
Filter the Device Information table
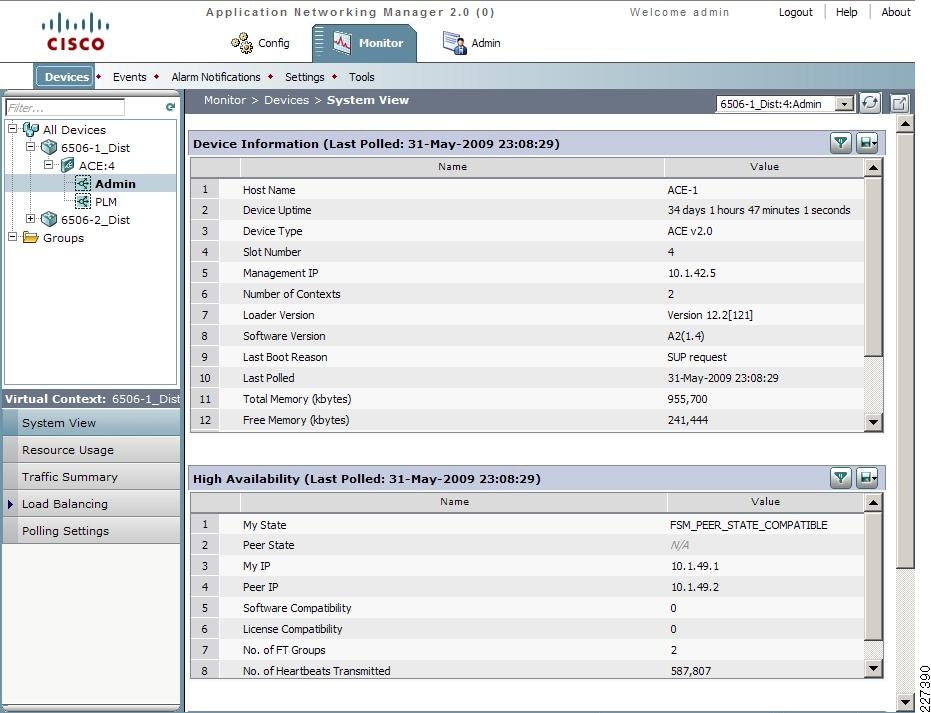pyautogui.click(x=841, y=143)
